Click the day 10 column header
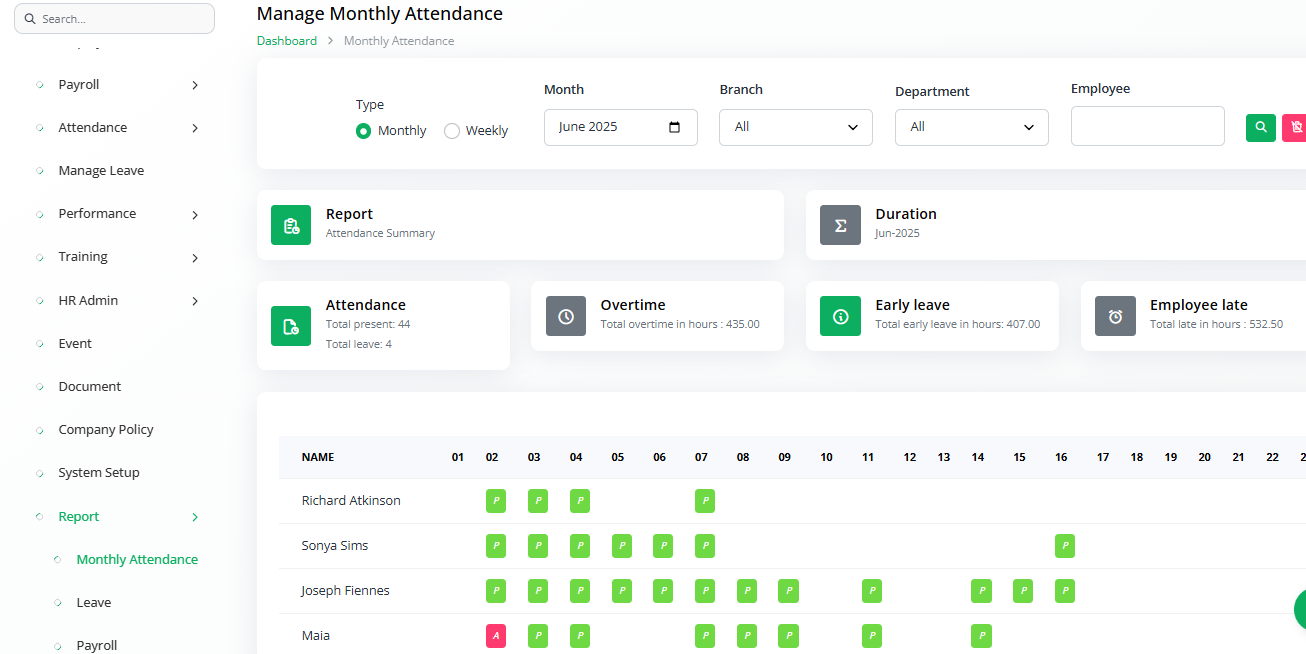The width and height of the screenshot is (1306, 654). click(826, 457)
